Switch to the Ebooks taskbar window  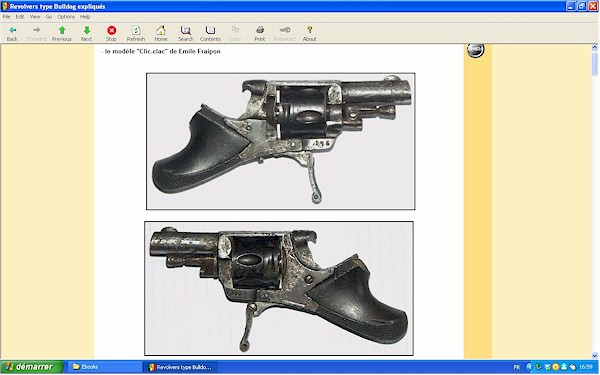(104, 367)
